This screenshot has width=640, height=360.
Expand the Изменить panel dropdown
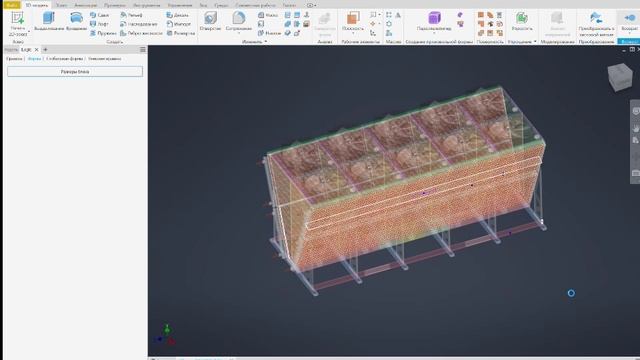(x=266, y=42)
